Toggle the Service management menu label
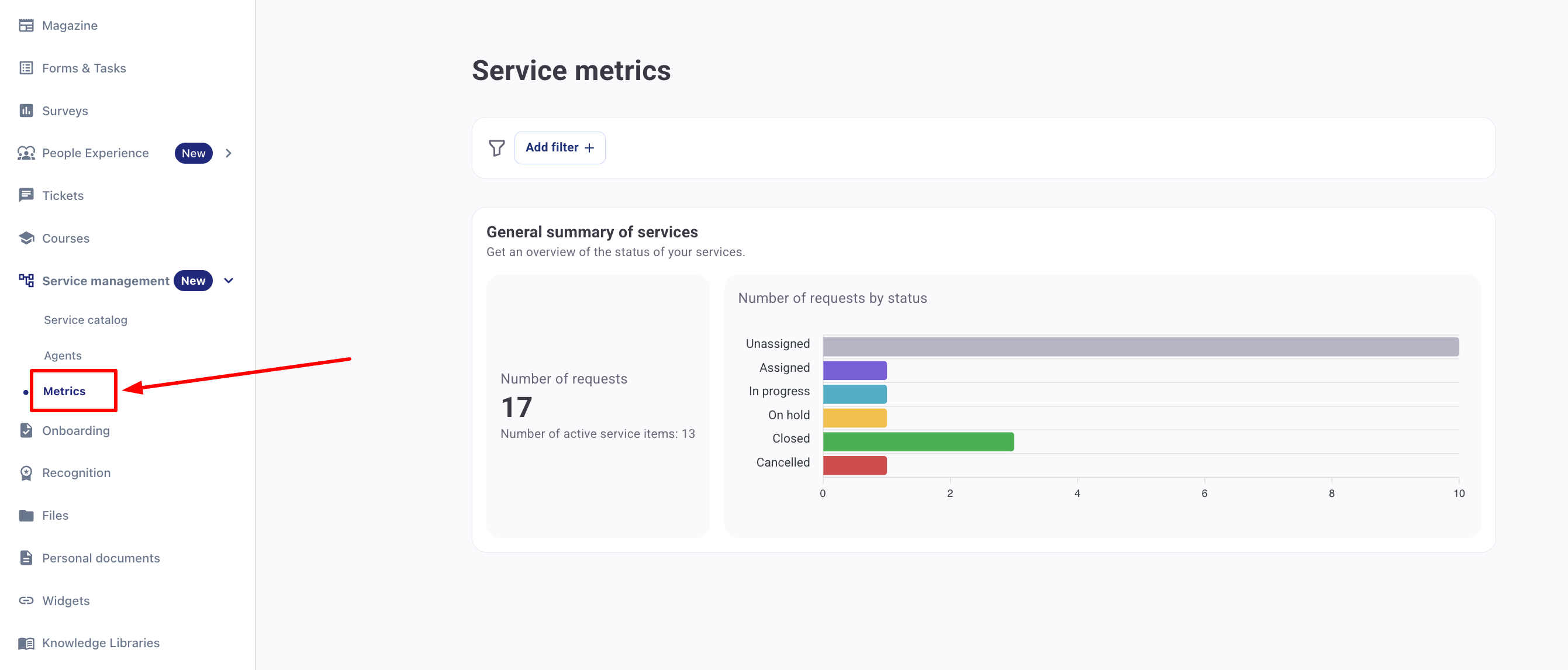The height and width of the screenshot is (670, 1568). [x=105, y=281]
